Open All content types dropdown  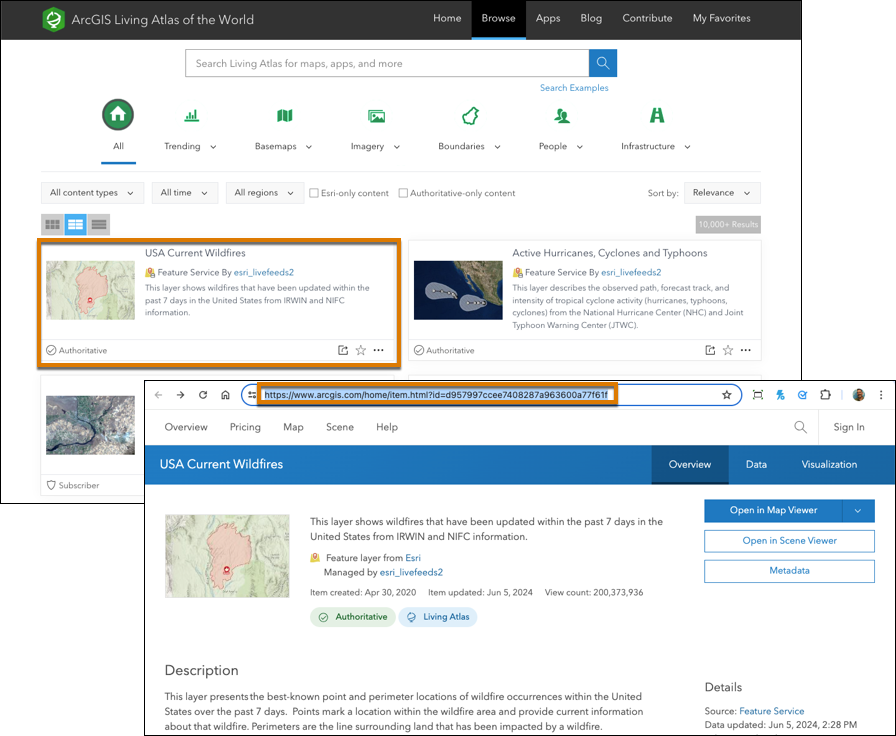point(93,193)
